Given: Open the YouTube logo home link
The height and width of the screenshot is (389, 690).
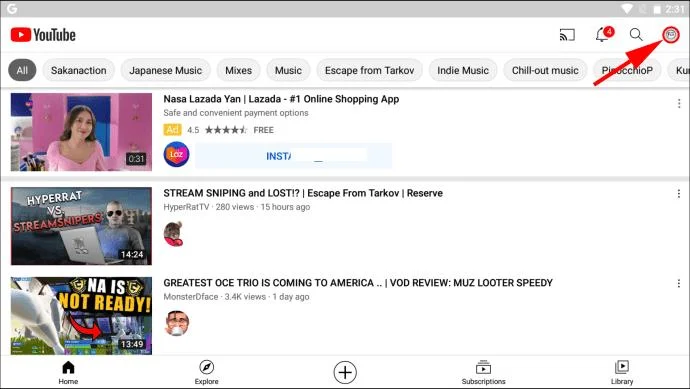Looking at the screenshot, I should click(43, 35).
